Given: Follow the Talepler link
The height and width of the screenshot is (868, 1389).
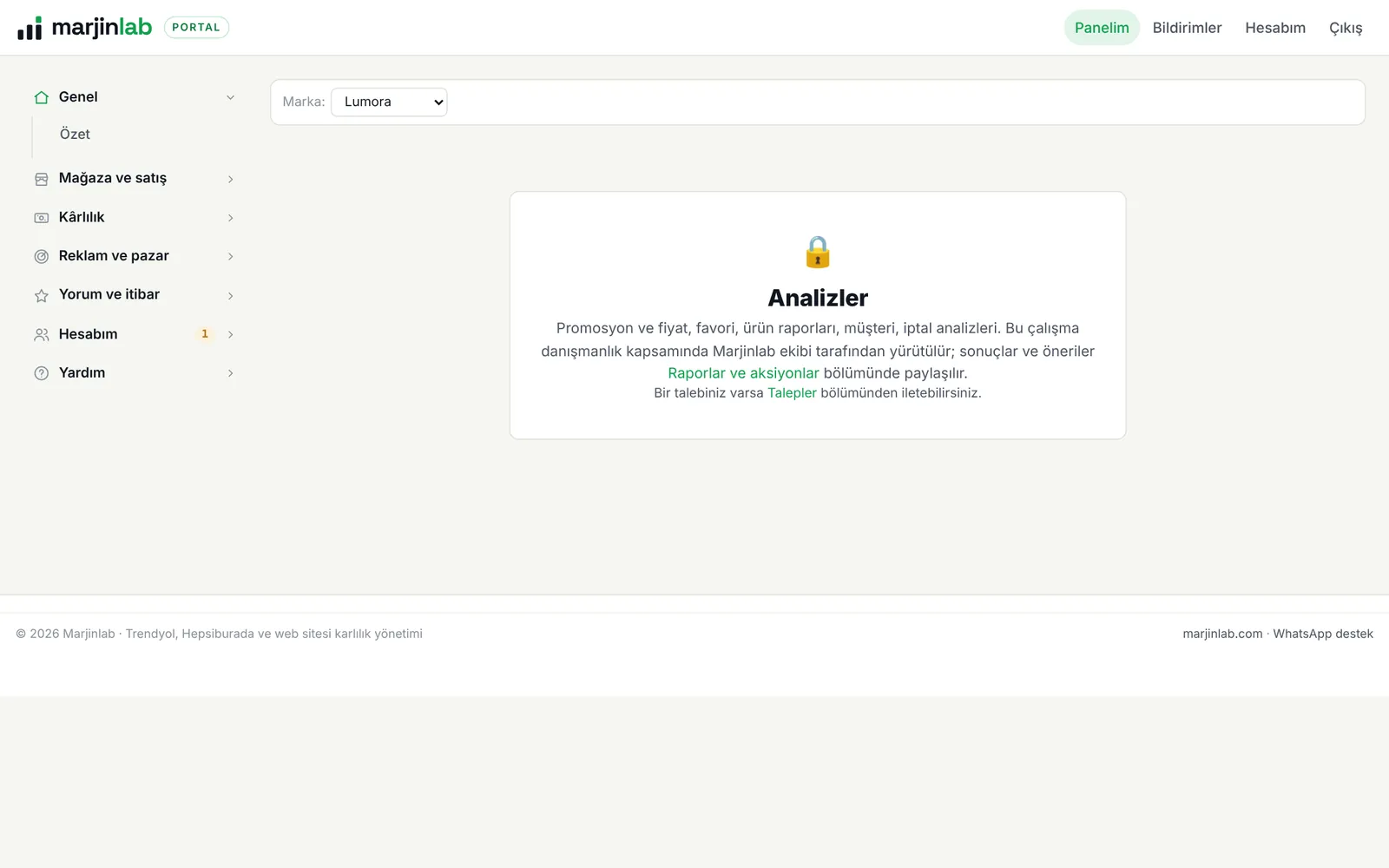Looking at the screenshot, I should point(792,393).
